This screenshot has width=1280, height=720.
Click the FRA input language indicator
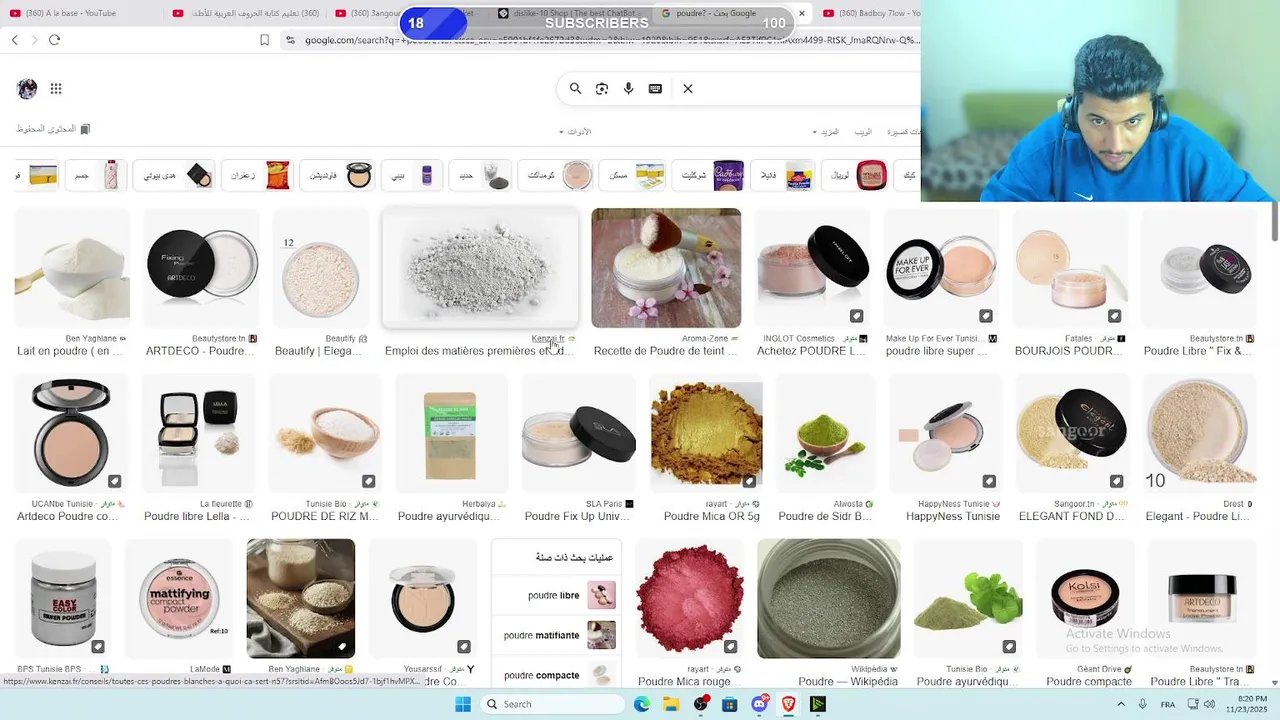[1168, 704]
